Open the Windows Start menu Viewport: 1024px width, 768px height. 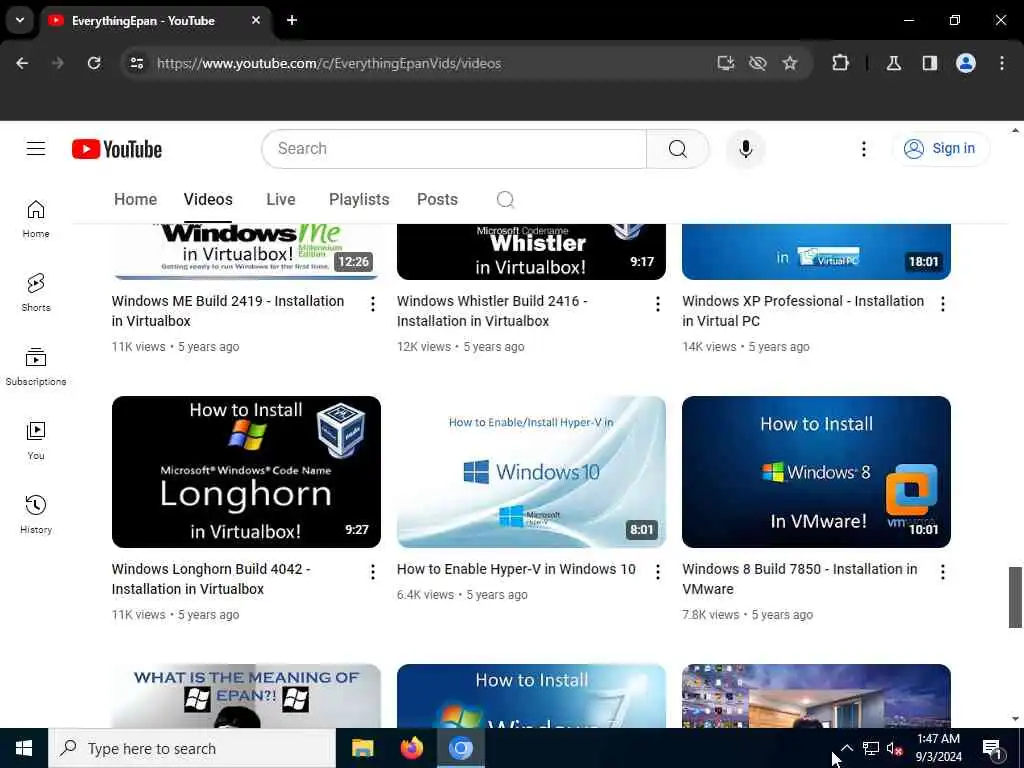click(24, 748)
